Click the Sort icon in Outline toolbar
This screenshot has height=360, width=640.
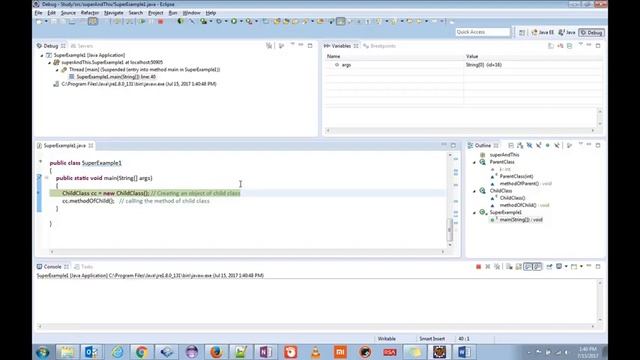pos(520,145)
